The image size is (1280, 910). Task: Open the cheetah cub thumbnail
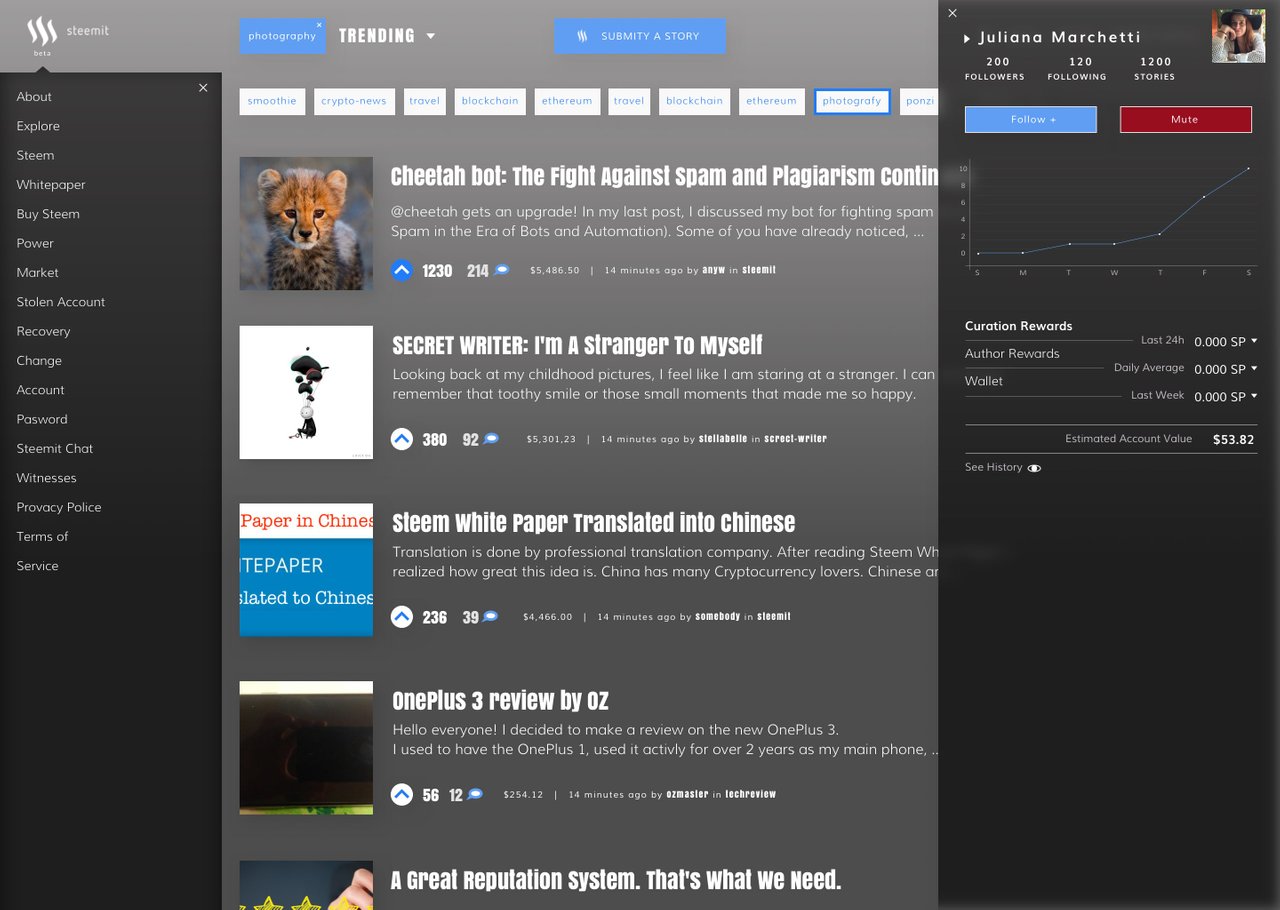[x=306, y=224]
